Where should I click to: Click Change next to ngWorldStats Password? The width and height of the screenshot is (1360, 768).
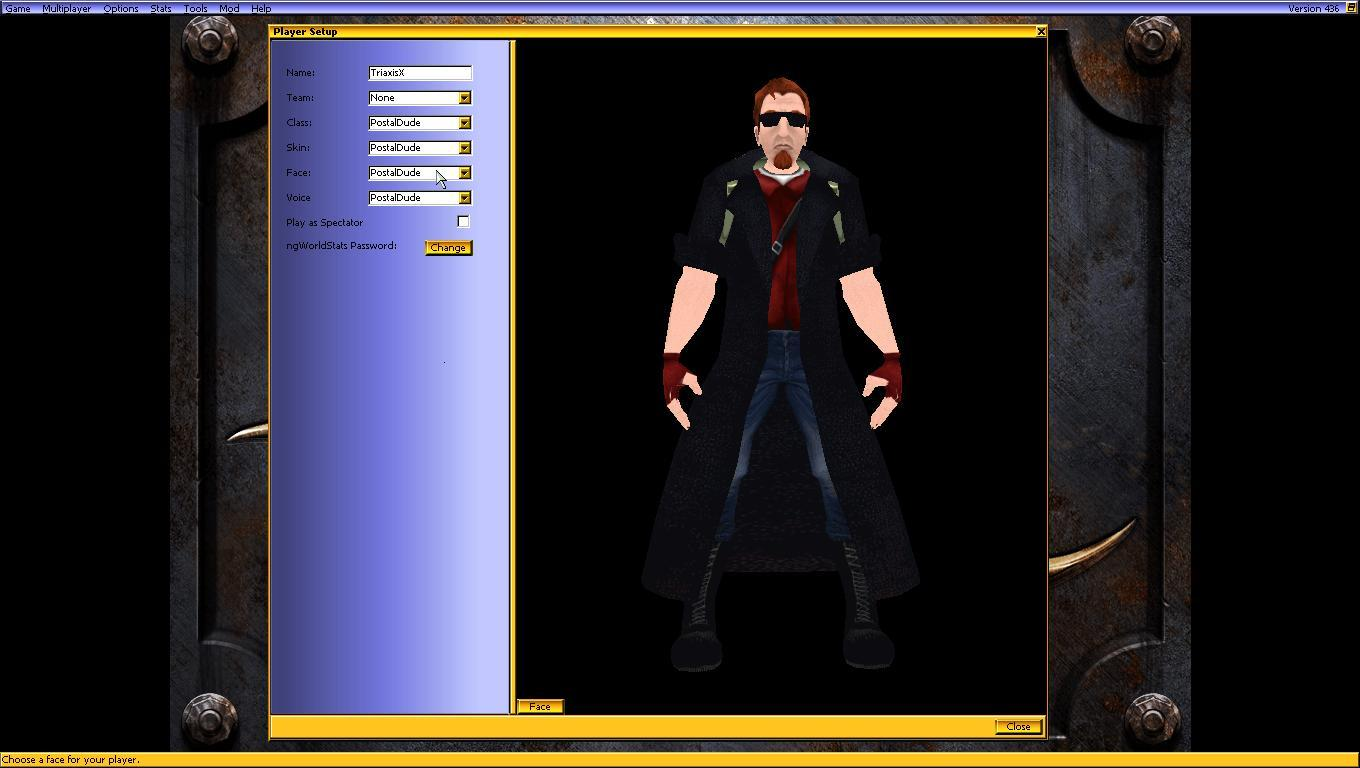click(x=447, y=247)
